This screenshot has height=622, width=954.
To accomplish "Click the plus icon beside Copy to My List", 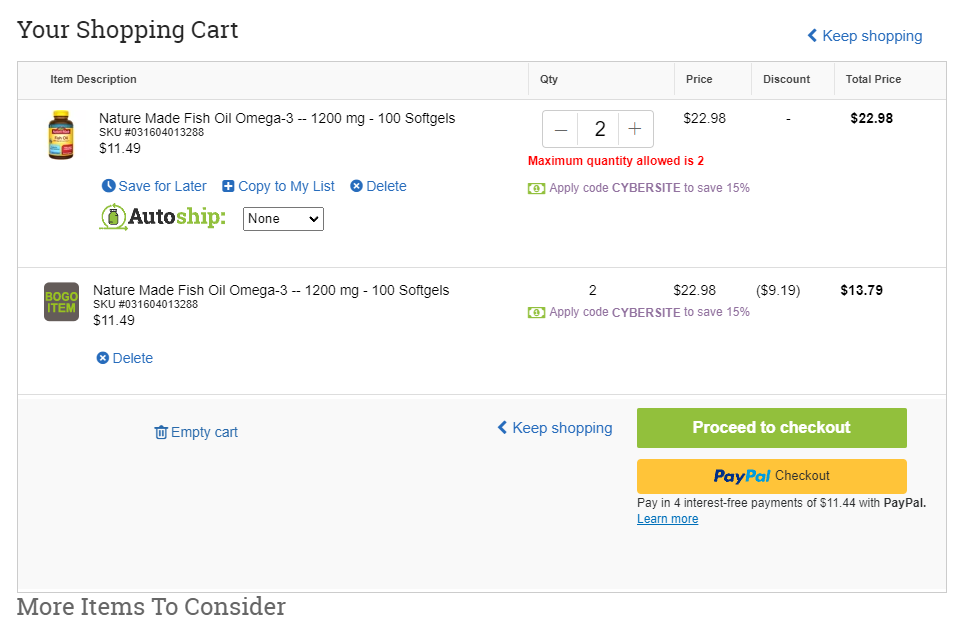I will coord(228,186).
